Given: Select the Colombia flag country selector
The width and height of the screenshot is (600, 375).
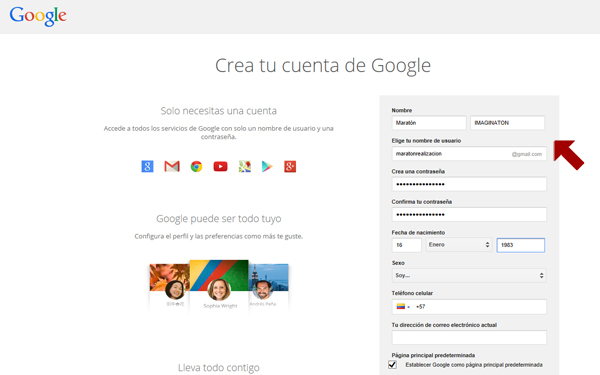Looking at the screenshot, I should (403, 307).
